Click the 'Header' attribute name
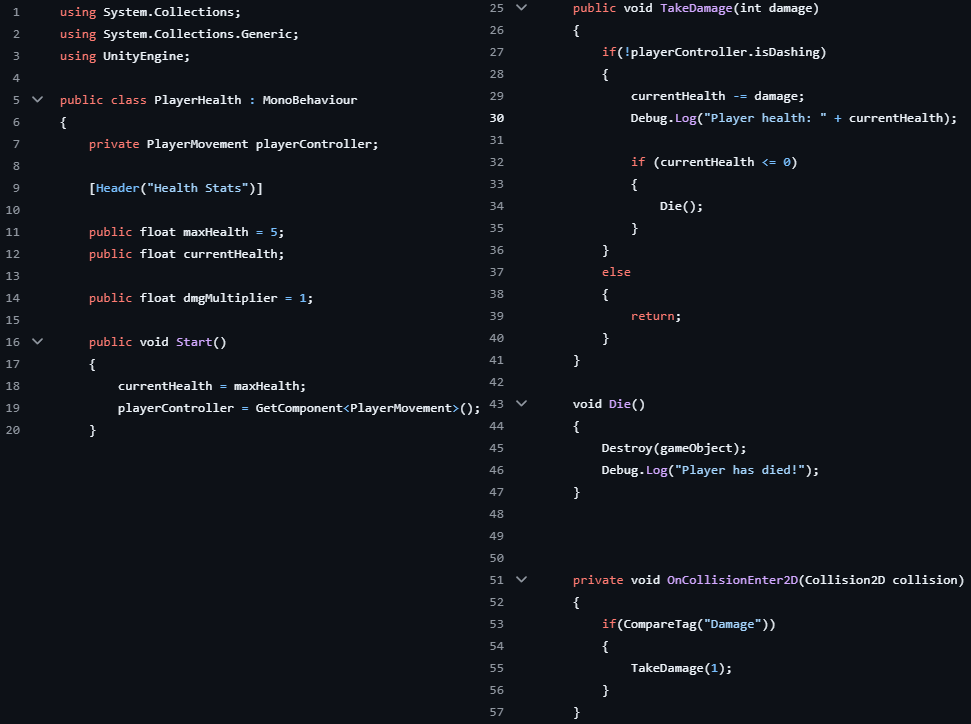 click(117, 188)
